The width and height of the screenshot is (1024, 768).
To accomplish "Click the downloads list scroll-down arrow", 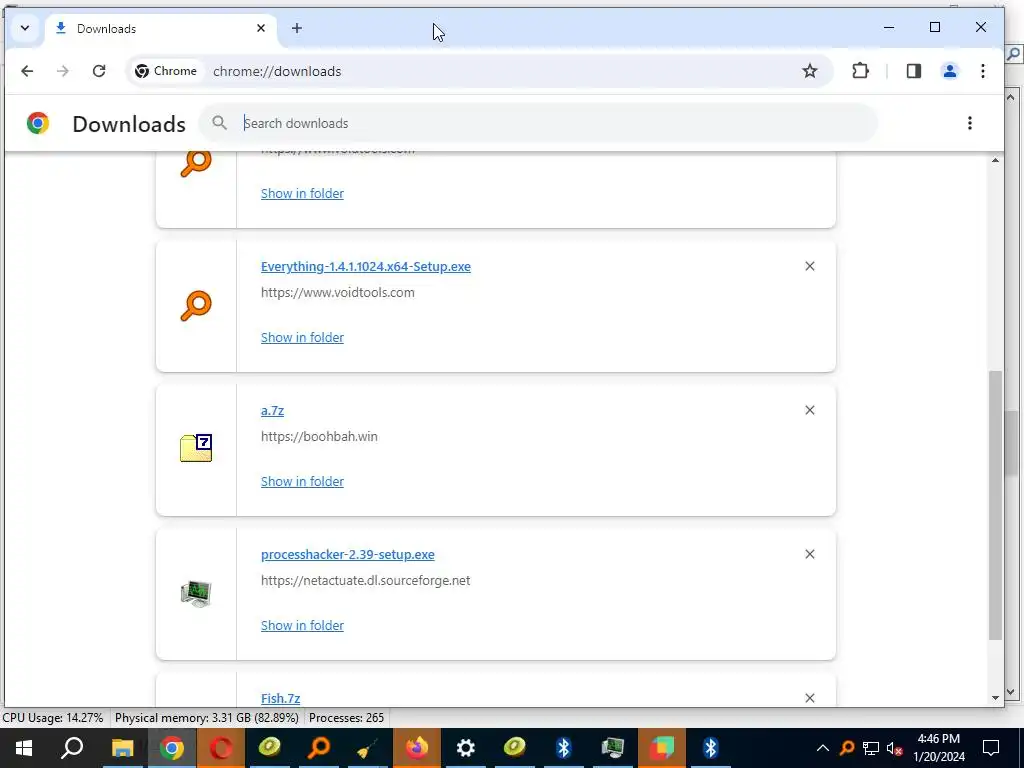I will point(995,697).
